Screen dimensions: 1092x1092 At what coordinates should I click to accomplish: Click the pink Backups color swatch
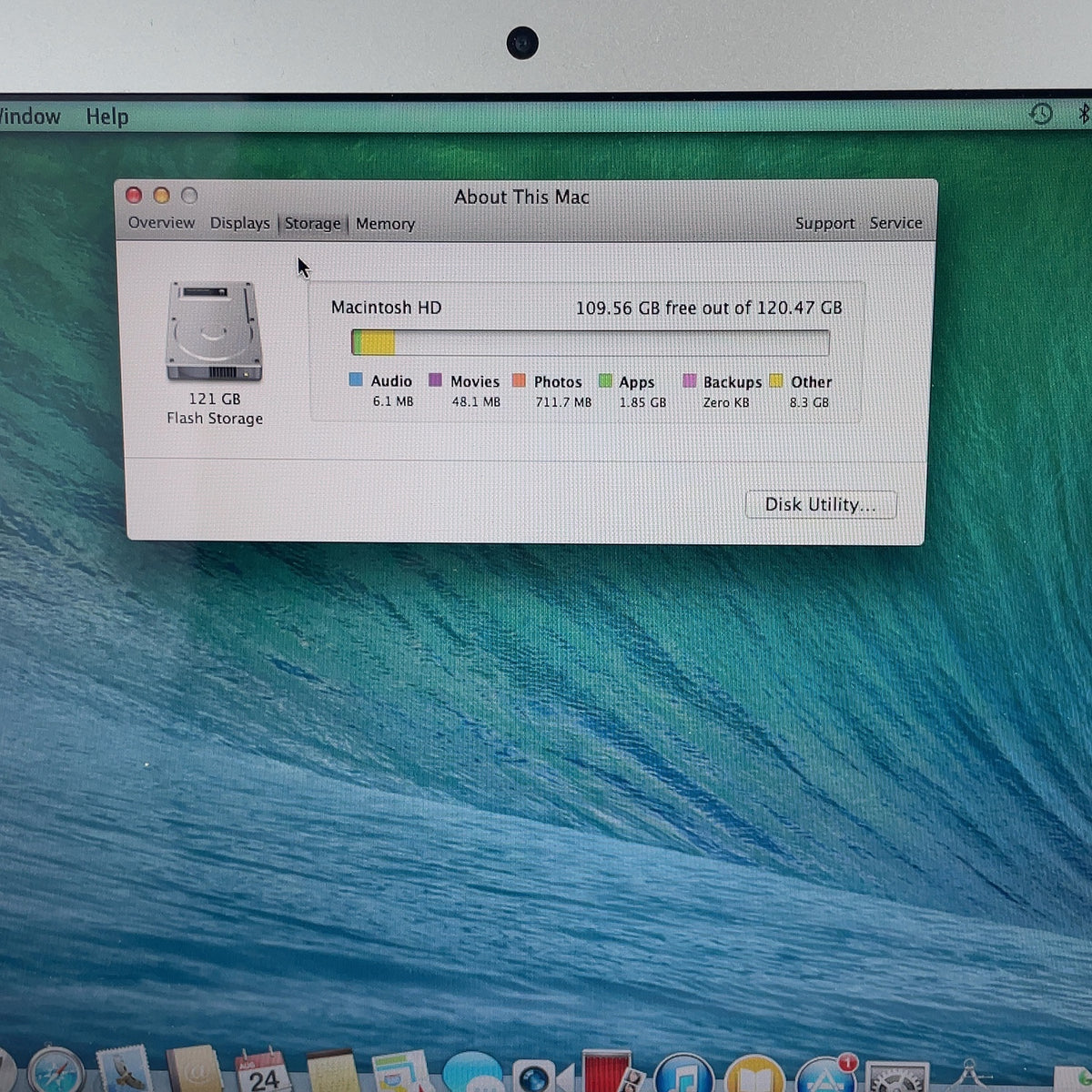(690, 380)
